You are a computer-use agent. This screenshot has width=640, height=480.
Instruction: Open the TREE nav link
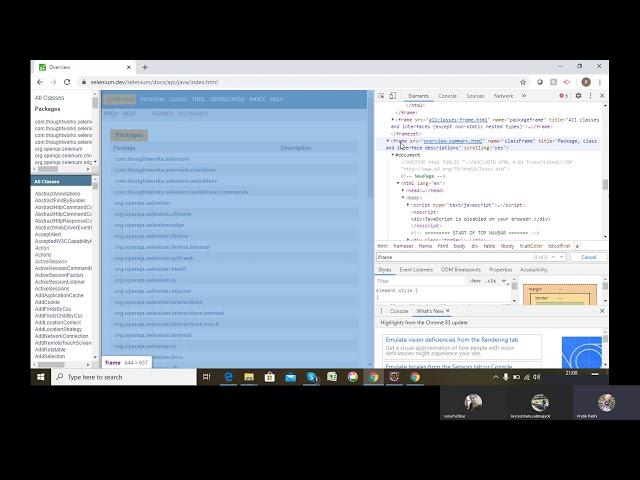click(x=198, y=99)
